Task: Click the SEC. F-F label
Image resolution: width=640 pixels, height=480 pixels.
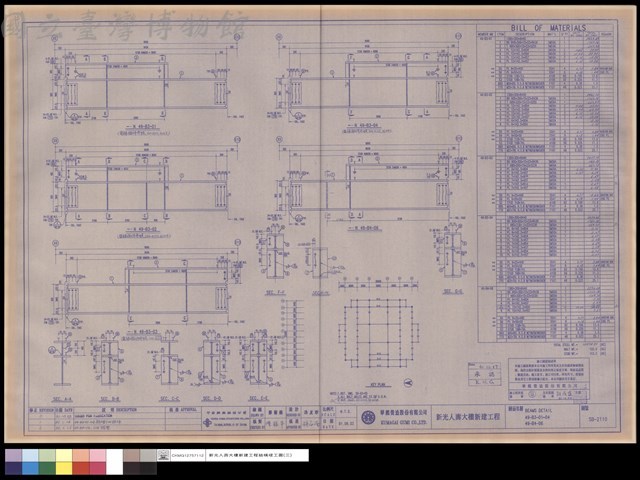Action: (x=276, y=293)
